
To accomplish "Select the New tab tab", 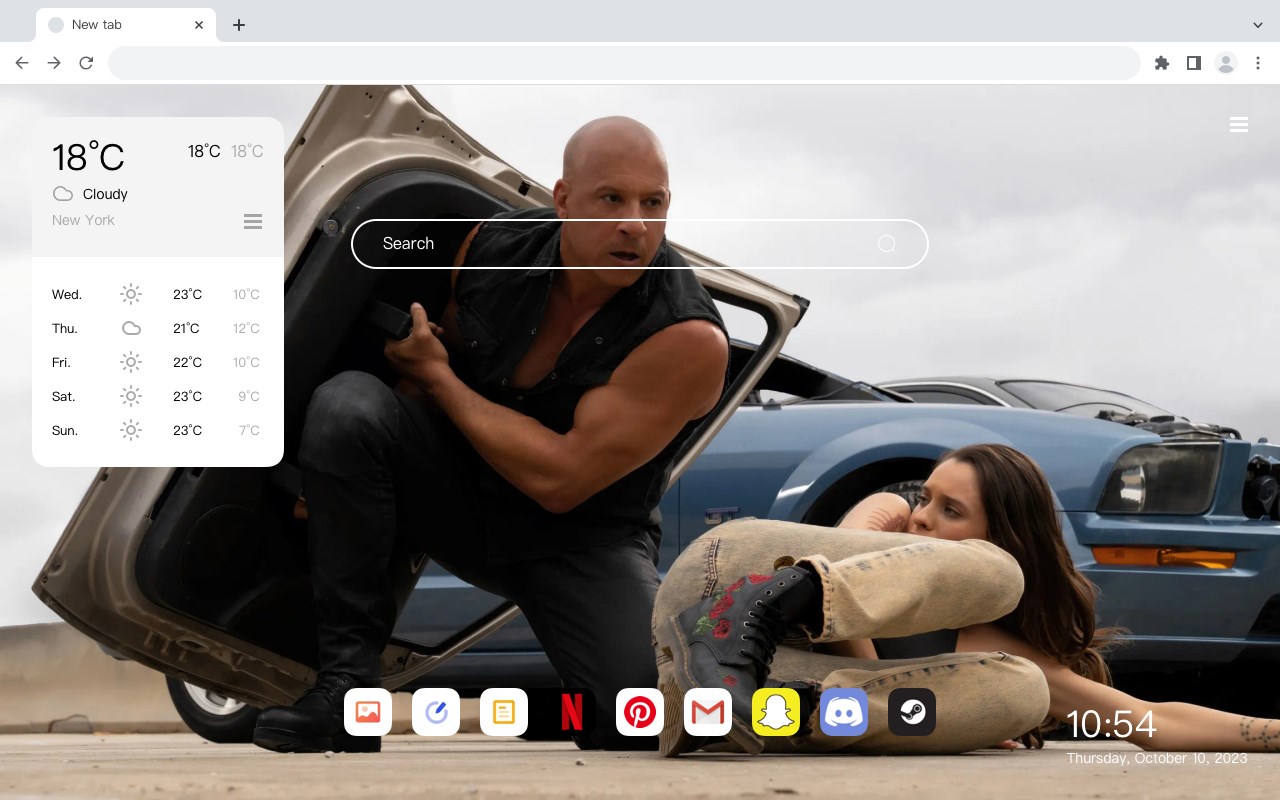I will click(x=126, y=25).
